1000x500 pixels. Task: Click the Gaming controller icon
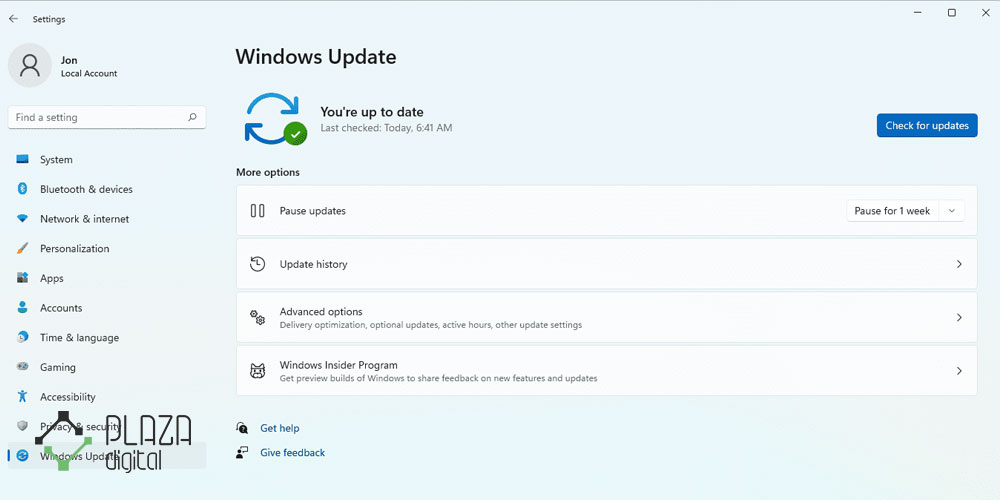[x=22, y=367]
